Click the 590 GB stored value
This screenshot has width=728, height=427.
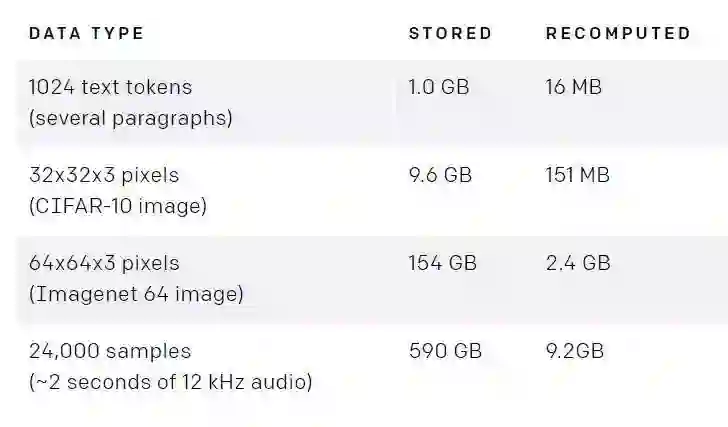[x=445, y=351]
